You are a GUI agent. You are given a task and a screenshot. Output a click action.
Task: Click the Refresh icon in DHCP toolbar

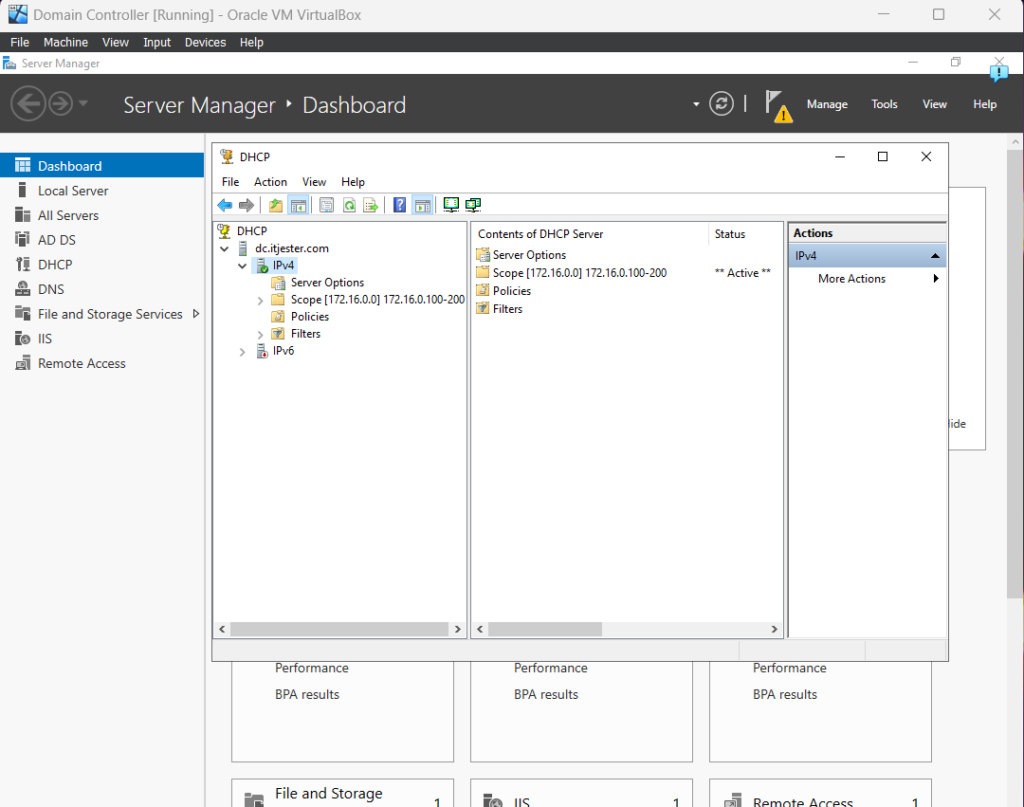[349, 205]
